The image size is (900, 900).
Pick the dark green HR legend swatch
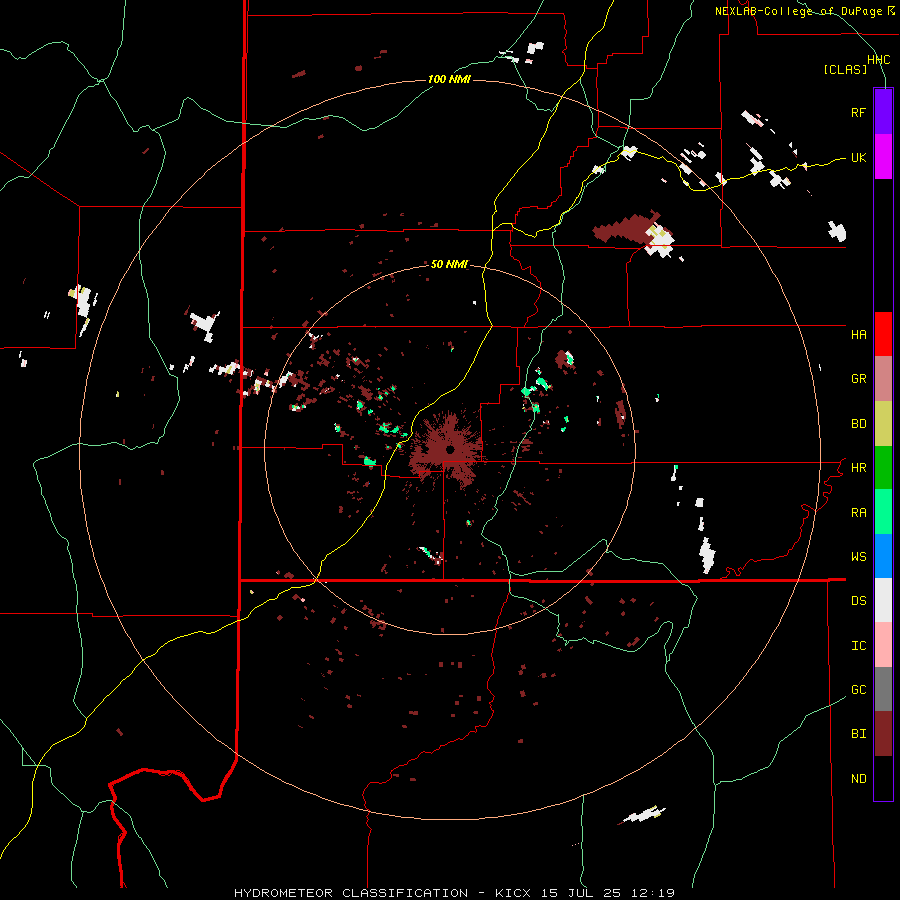(883, 467)
